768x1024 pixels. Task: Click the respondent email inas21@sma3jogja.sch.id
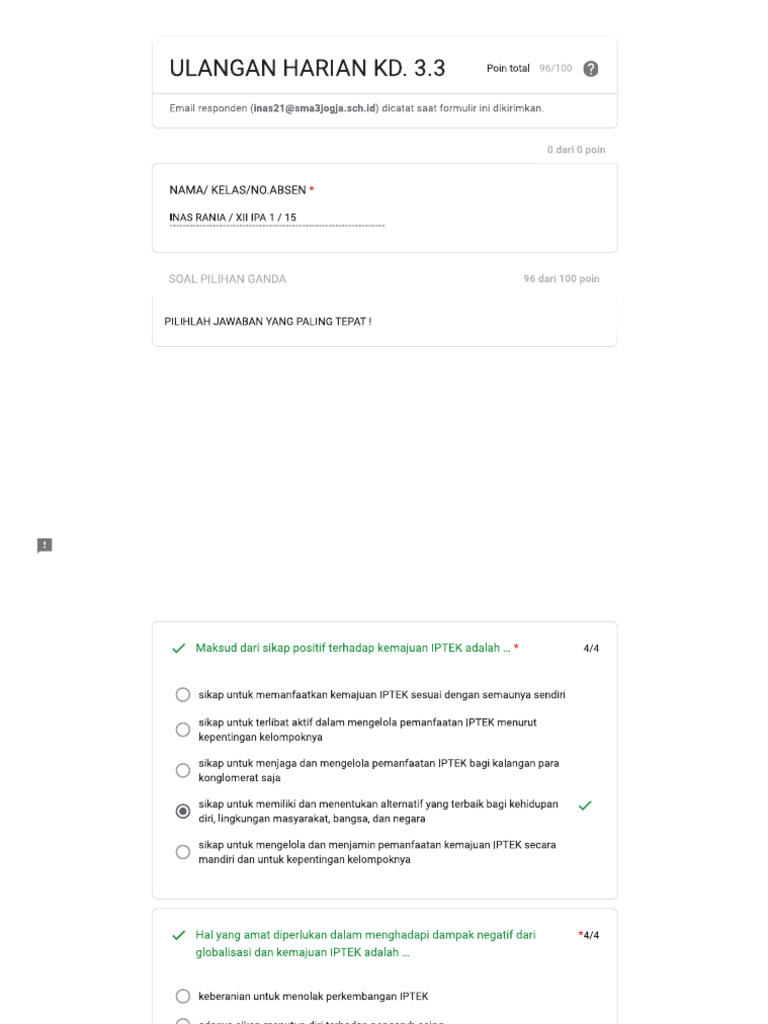coord(315,108)
